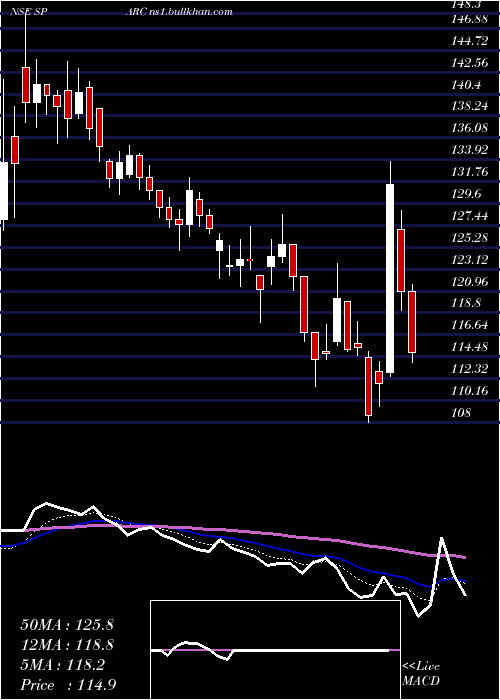Click the Price : 114.9 readout

[70, 685]
